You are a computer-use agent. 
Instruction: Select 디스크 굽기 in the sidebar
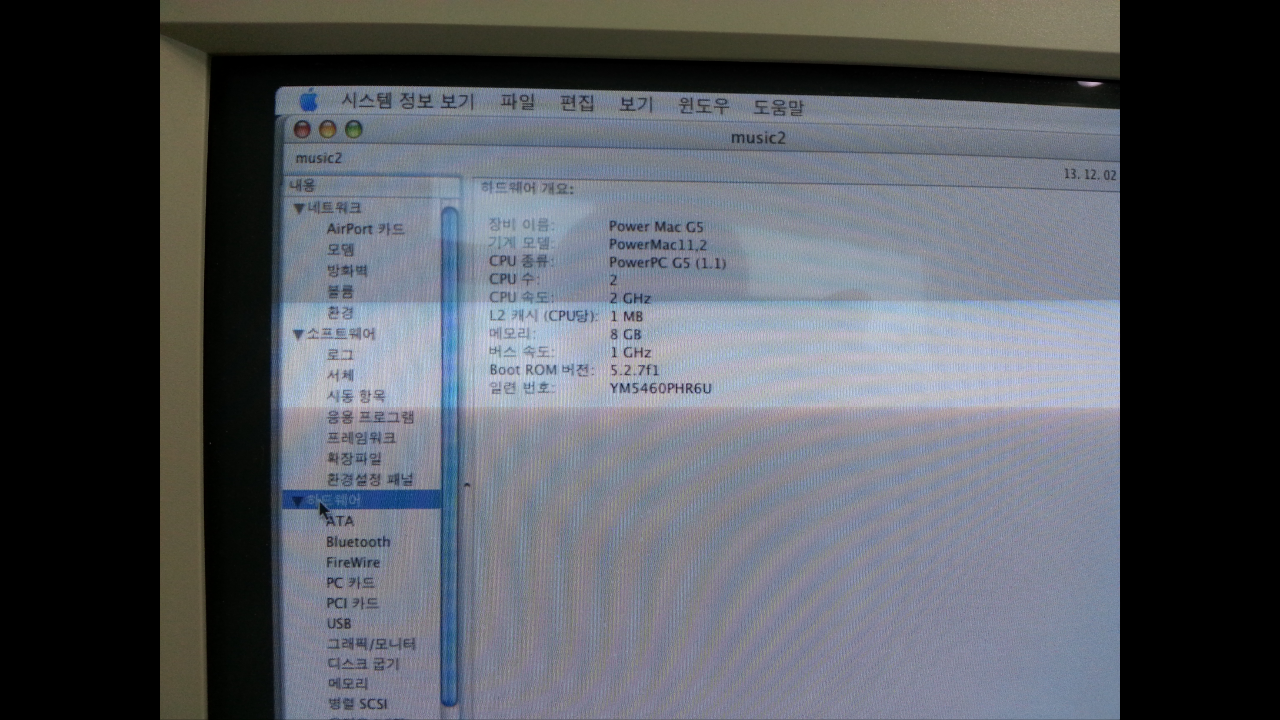click(x=363, y=664)
